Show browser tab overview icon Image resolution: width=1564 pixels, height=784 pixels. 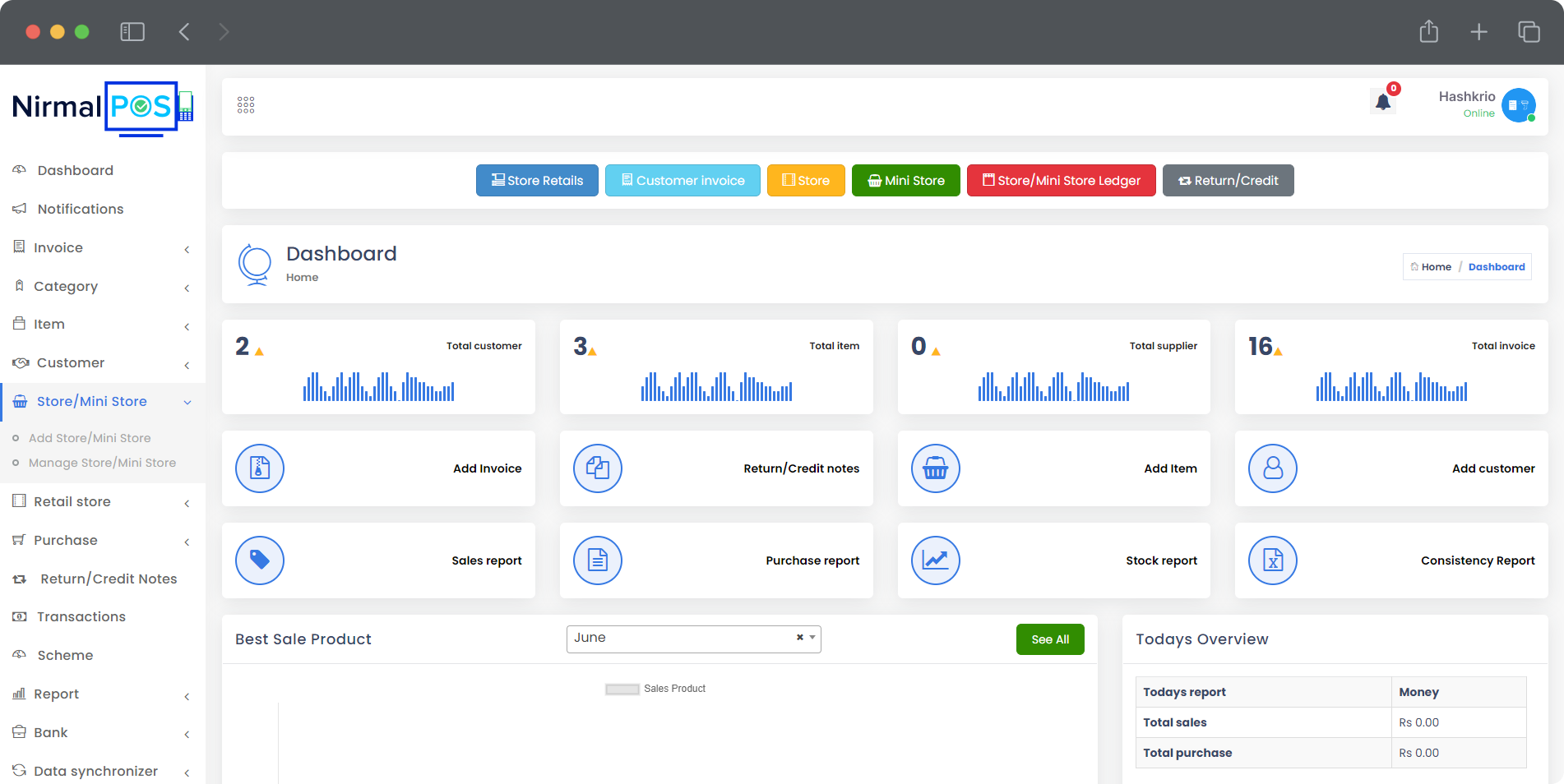point(1529,32)
